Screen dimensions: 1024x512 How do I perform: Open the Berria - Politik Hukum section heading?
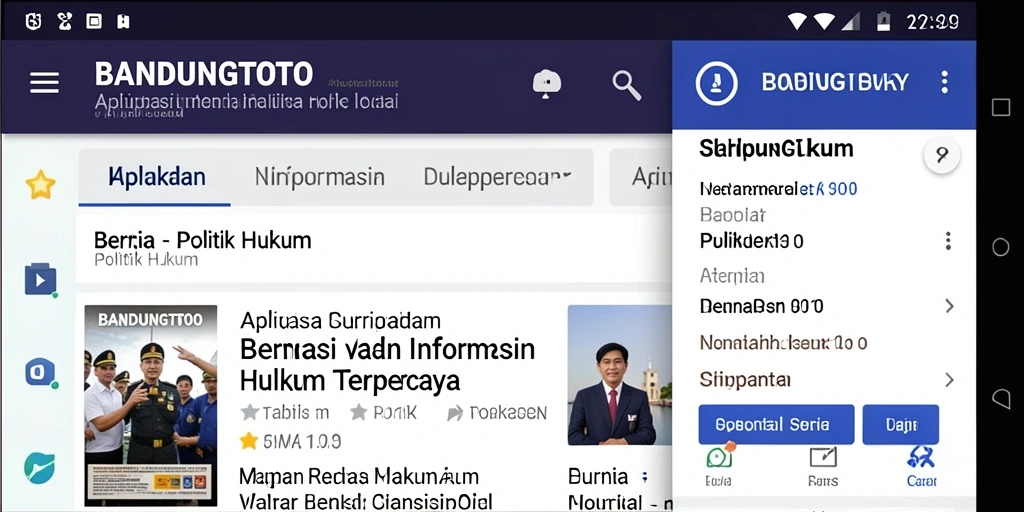(202, 240)
